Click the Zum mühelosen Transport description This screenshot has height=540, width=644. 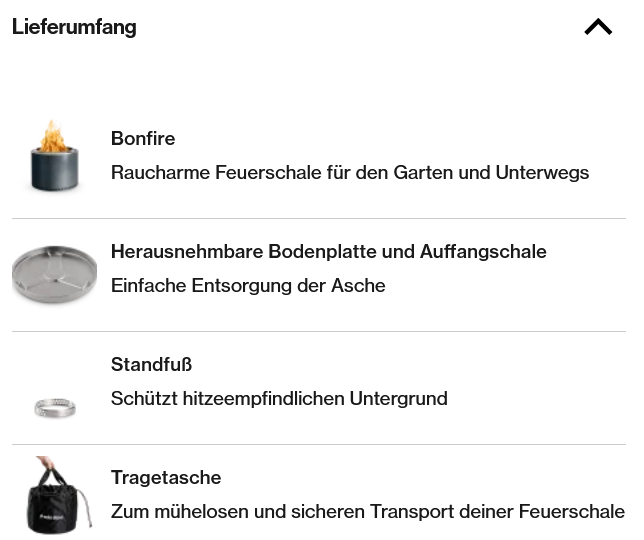coord(367,511)
